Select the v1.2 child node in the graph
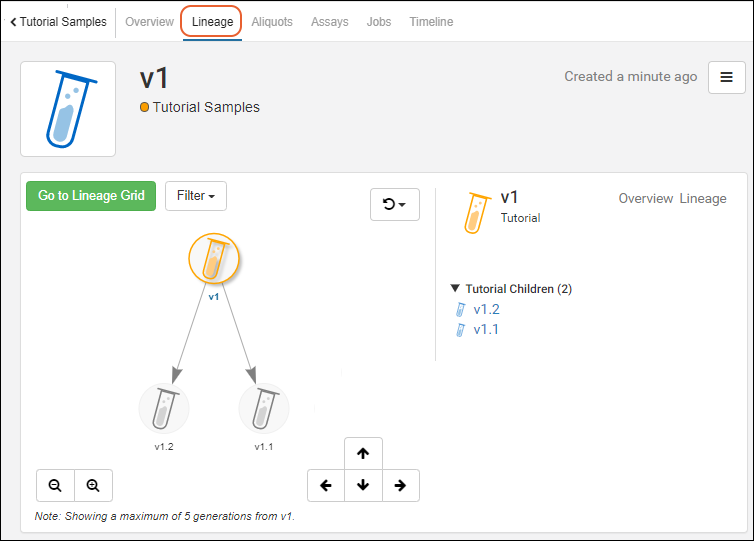This screenshot has height=541, width=754. 164,408
